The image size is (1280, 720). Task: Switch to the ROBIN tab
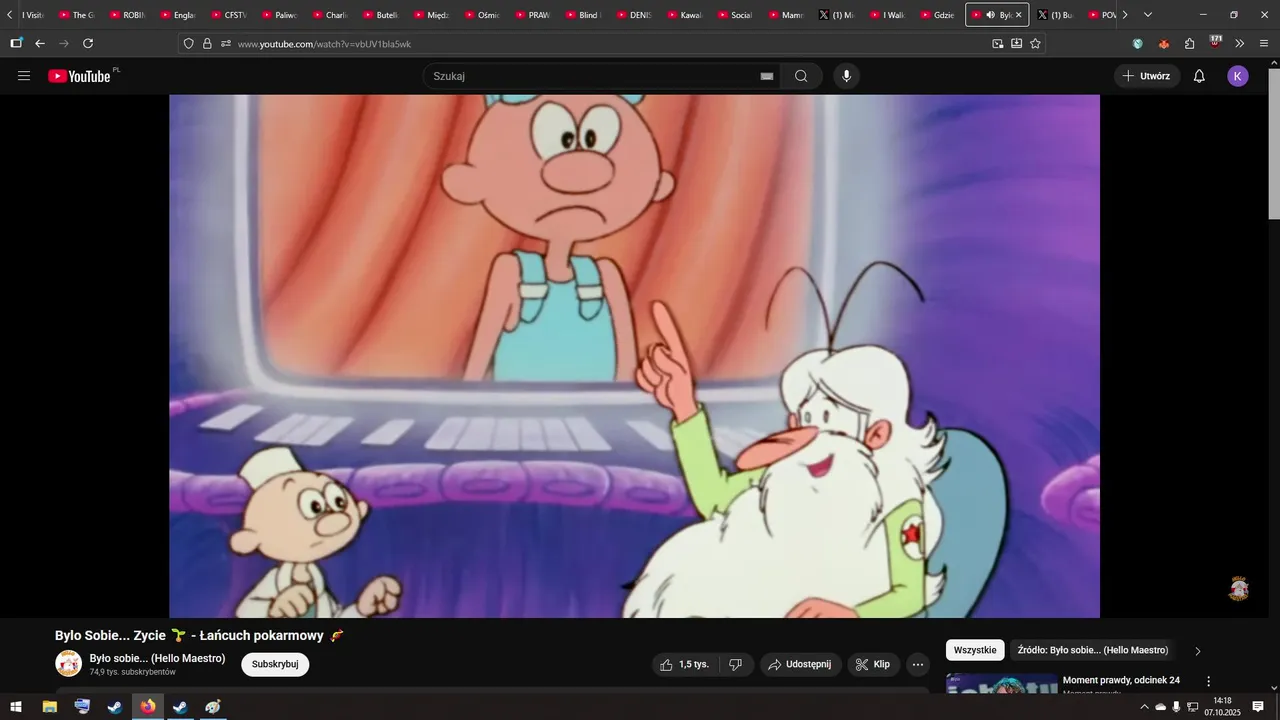point(127,15)
